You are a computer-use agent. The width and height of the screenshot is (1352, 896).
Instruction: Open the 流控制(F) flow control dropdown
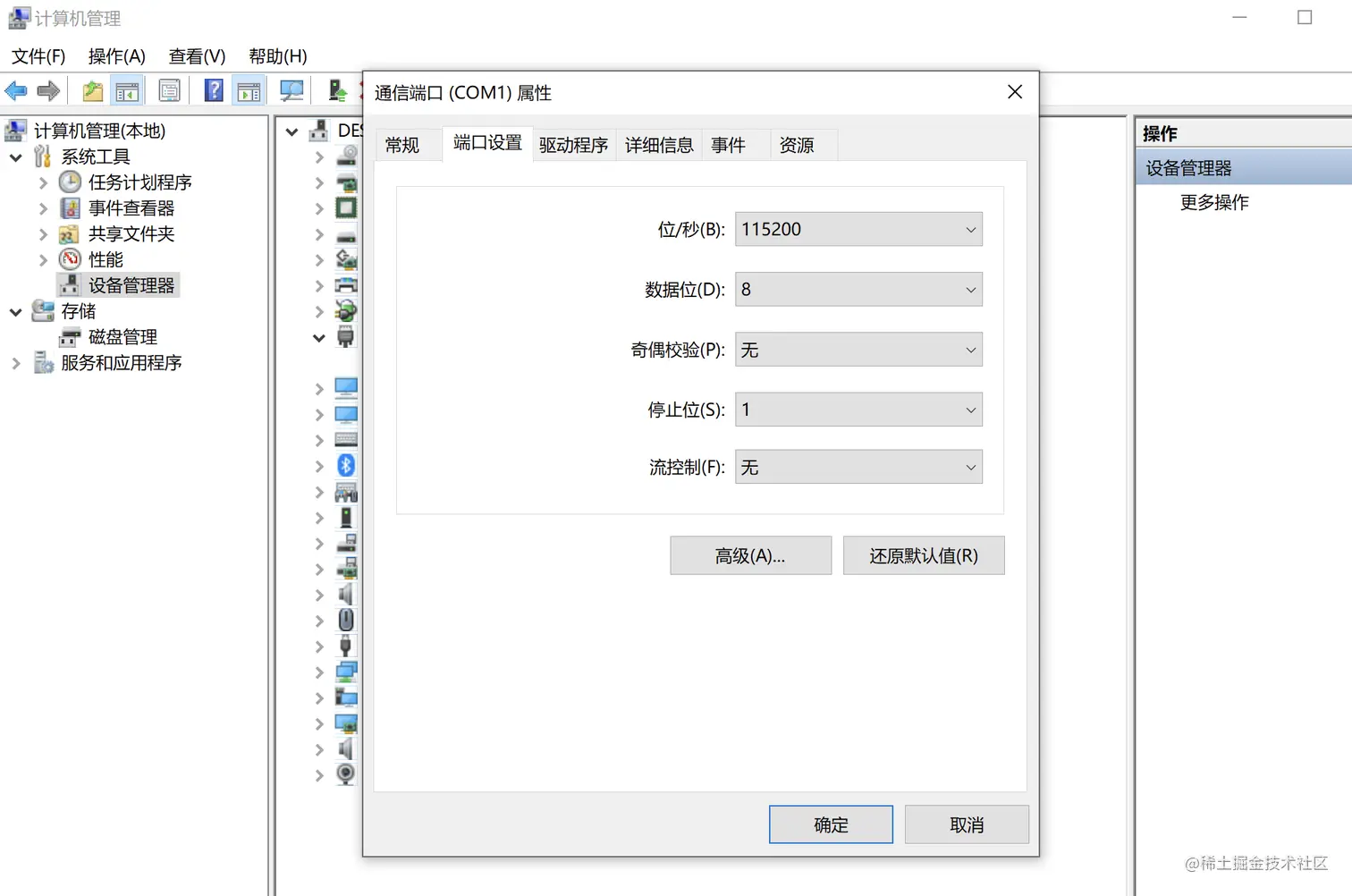tap(858, 467)
